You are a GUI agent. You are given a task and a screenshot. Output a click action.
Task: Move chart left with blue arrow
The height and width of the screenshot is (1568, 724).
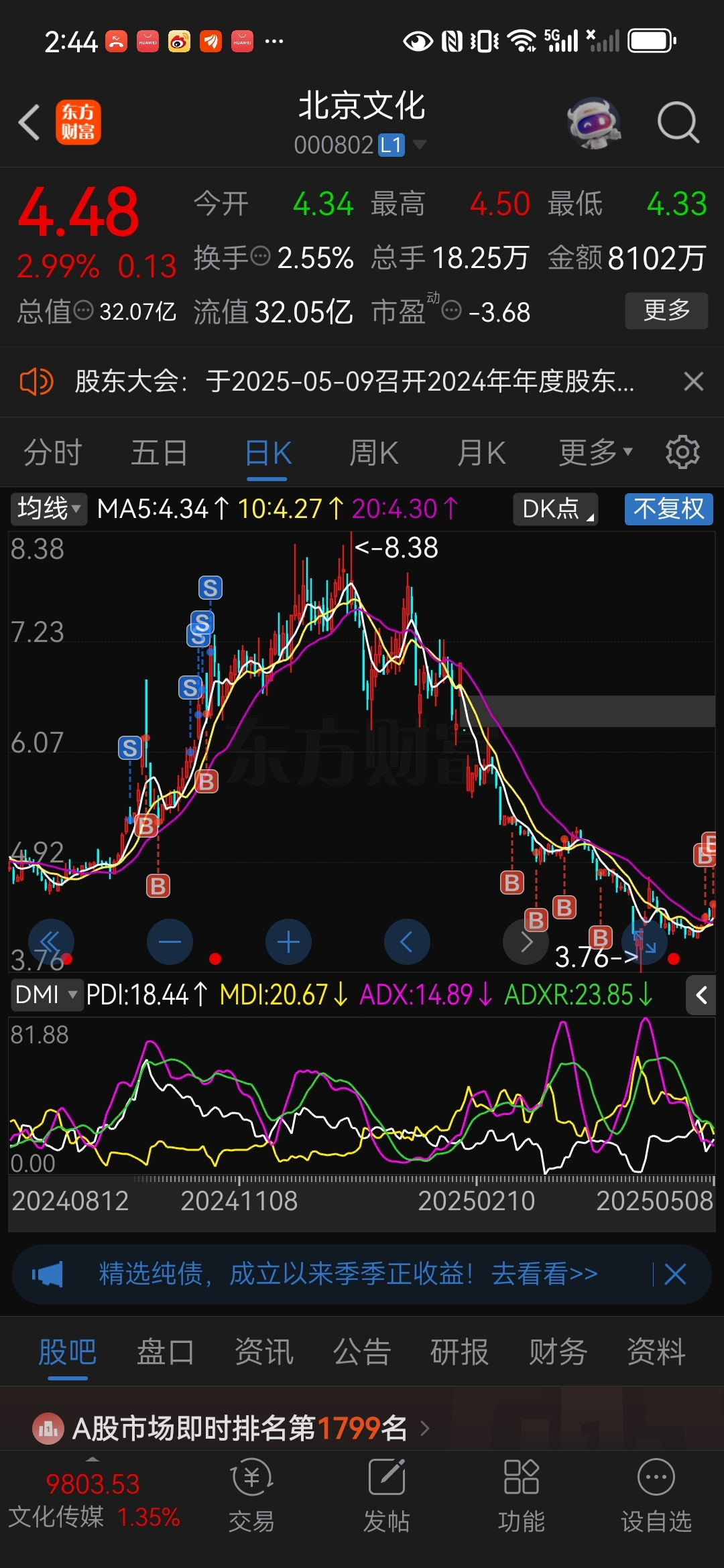pyautogui.click(x=407, y=941)
